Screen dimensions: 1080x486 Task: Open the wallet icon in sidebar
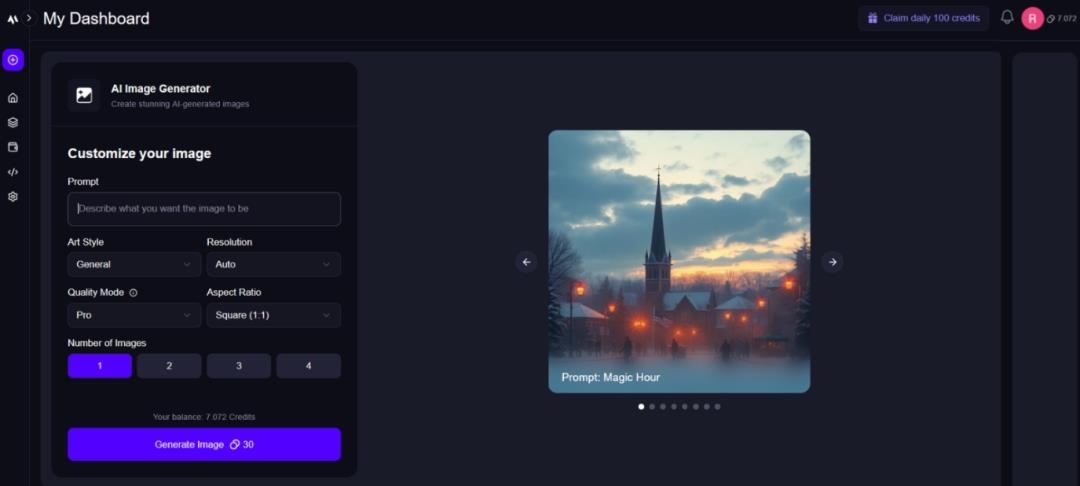[x=13, y=147]
